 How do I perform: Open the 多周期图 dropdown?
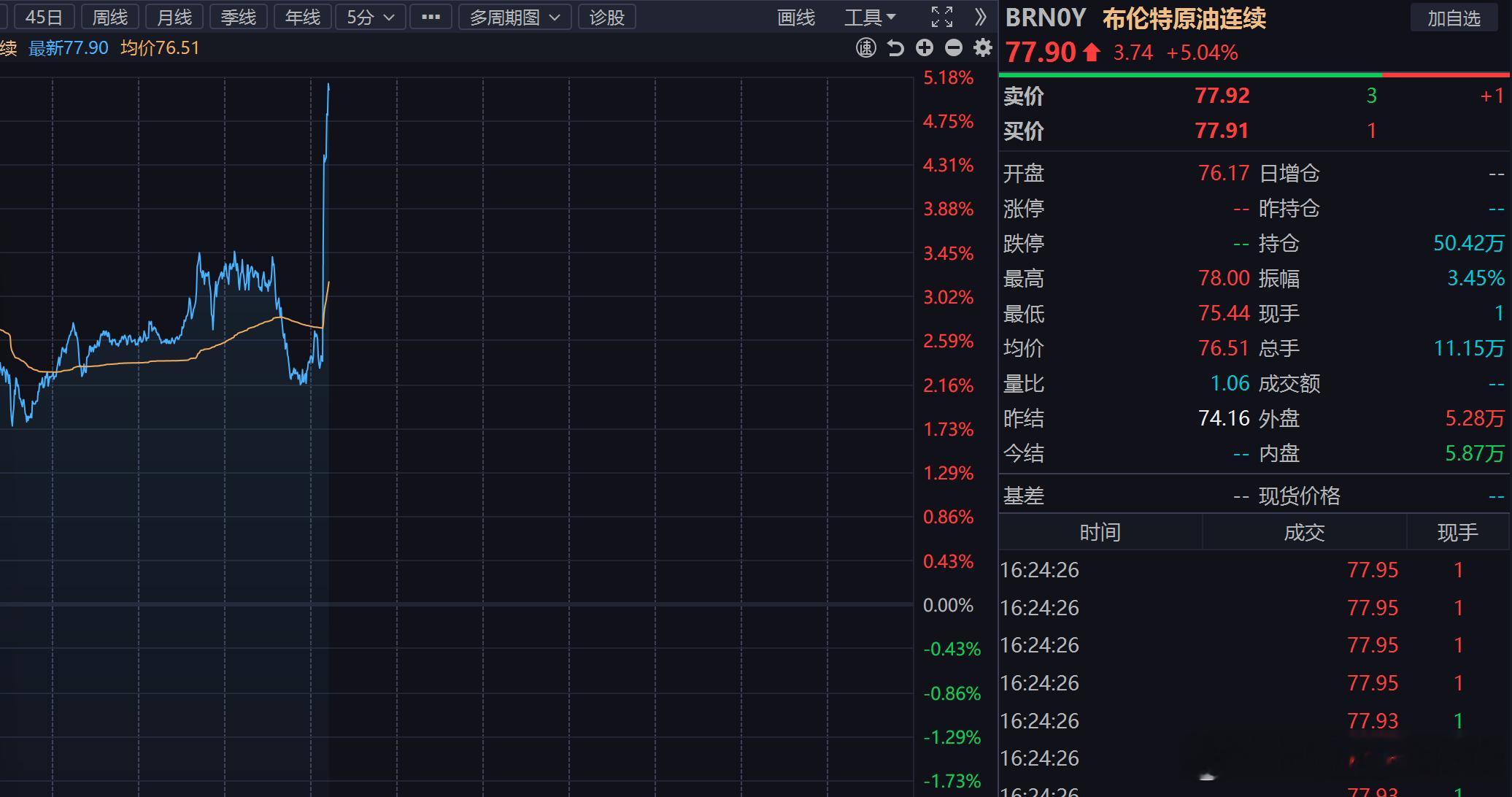point(514,17)
